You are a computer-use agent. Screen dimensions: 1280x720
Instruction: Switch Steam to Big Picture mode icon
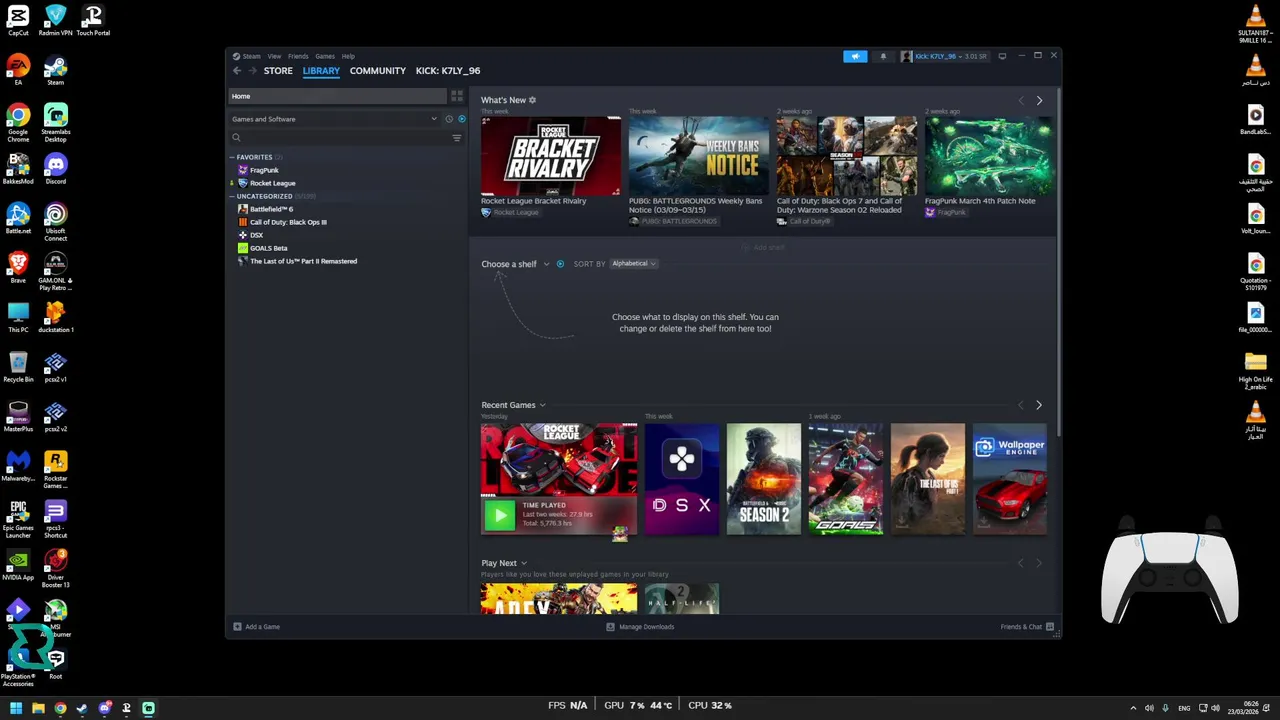pyautogui.click(x=1003, y=56)
